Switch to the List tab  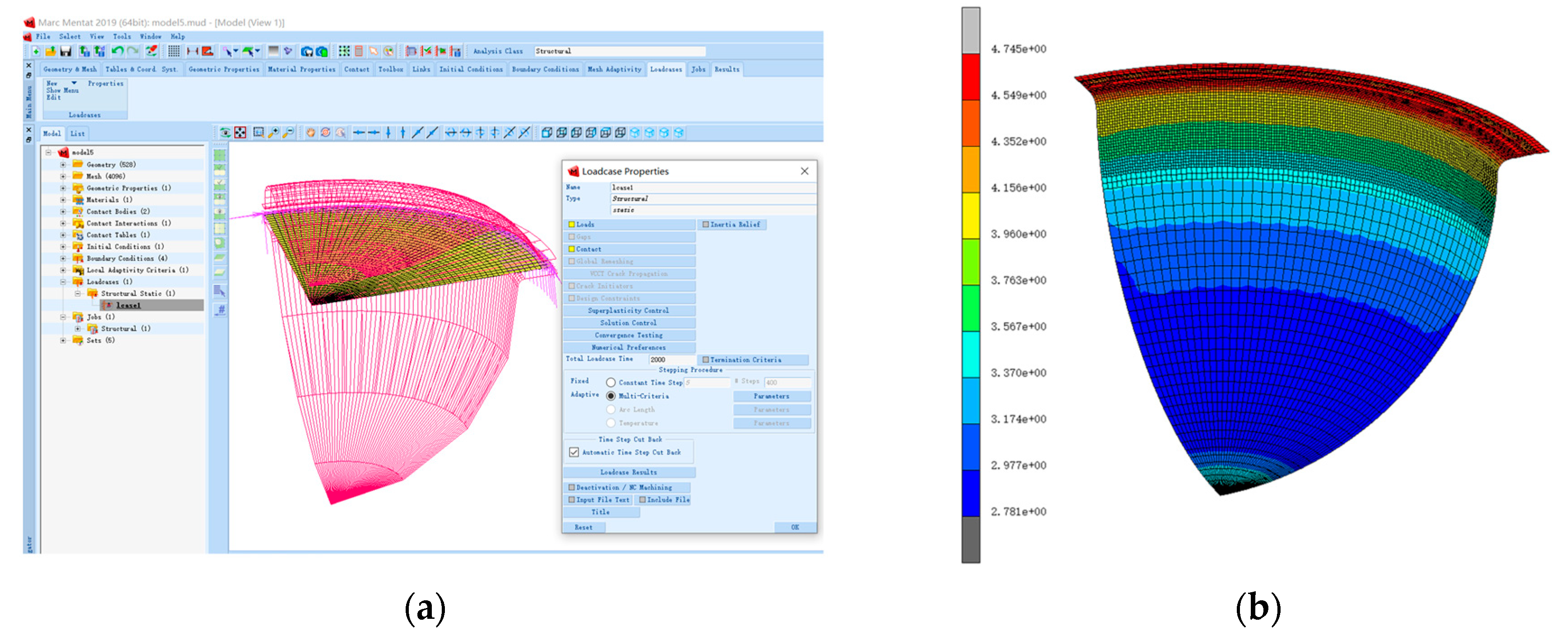(x=77, y=134)
